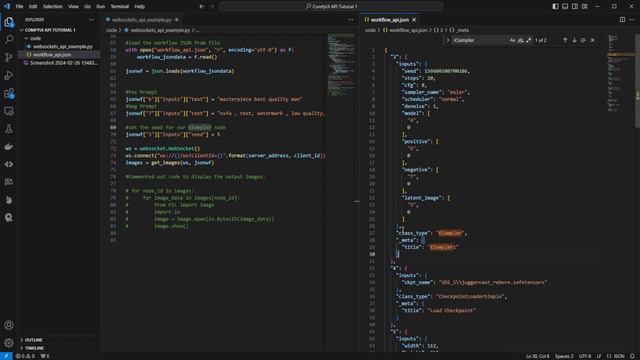Open the Help menu
The width and height of the screenshot is (640, 360).
[x=140, y=7]
